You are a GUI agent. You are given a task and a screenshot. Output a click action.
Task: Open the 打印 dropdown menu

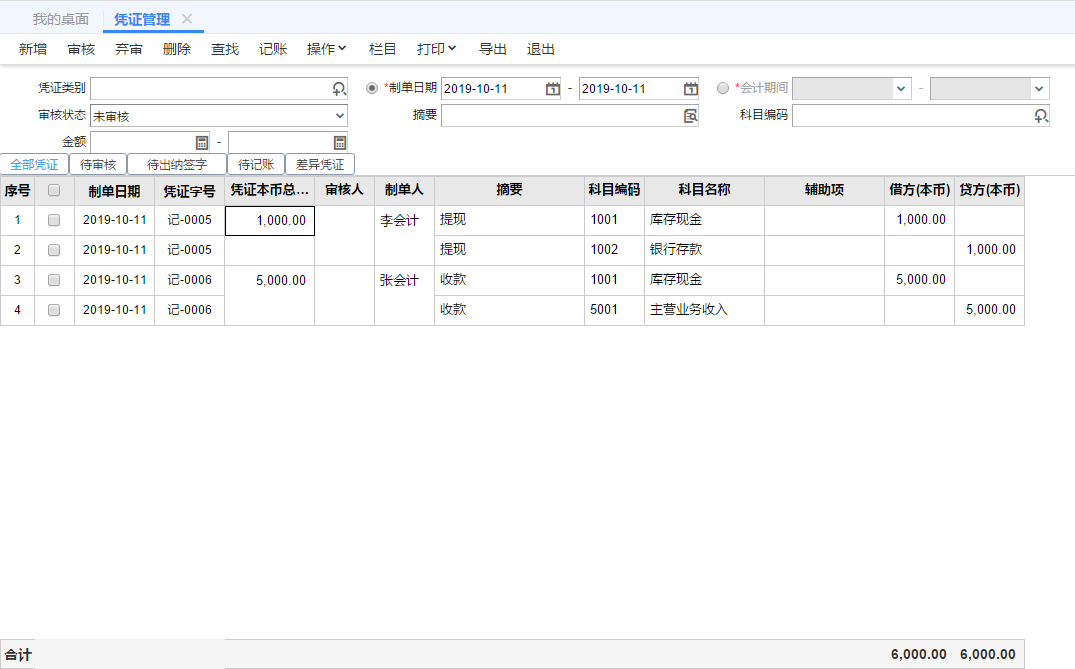point(436,49)
